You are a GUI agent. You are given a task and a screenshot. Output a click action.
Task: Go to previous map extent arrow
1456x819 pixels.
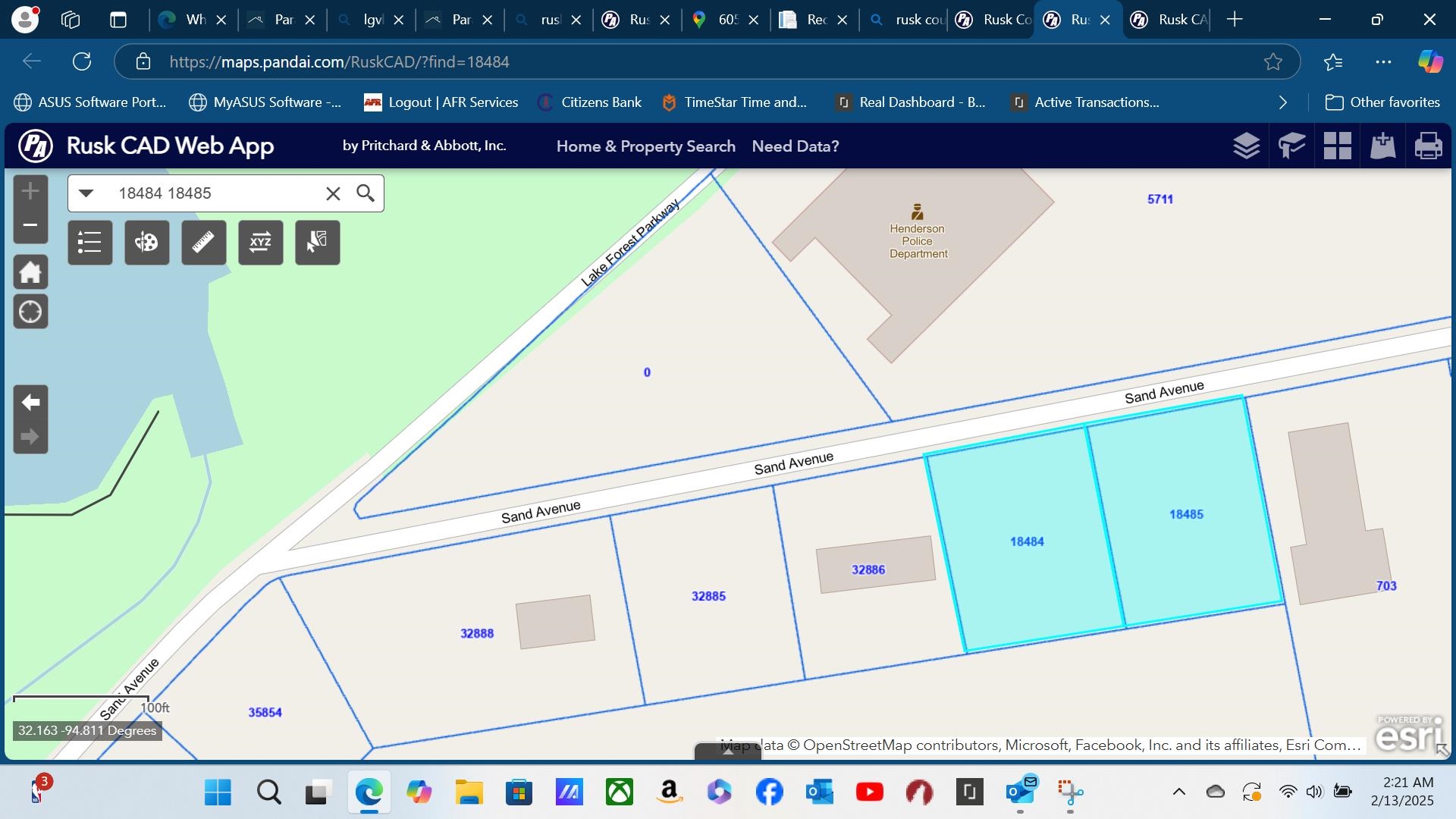coord(30,402)
